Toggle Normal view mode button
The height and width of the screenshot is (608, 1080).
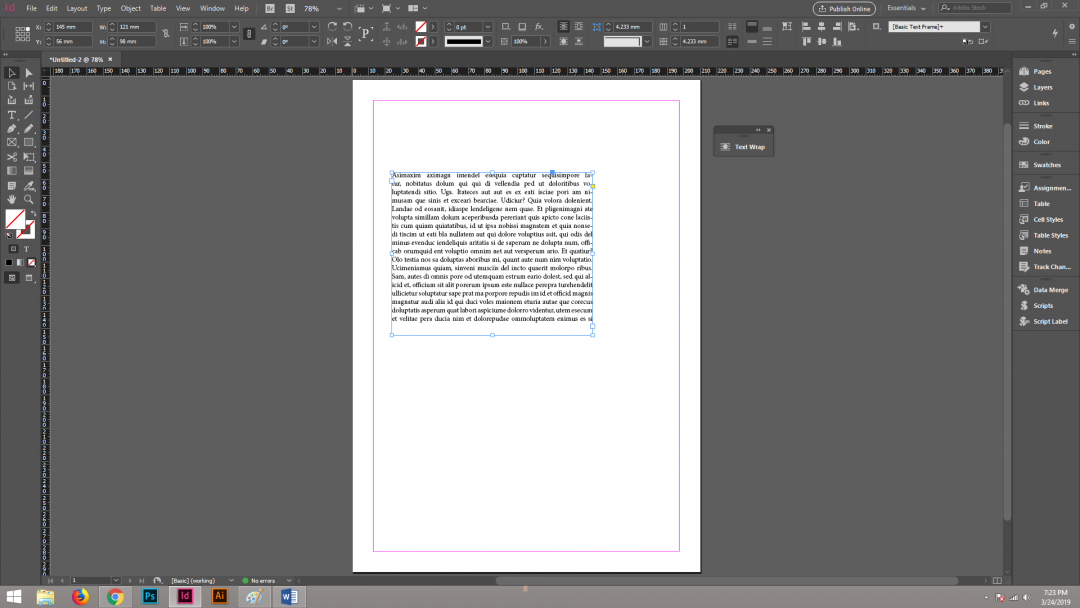tap(12, 277)
